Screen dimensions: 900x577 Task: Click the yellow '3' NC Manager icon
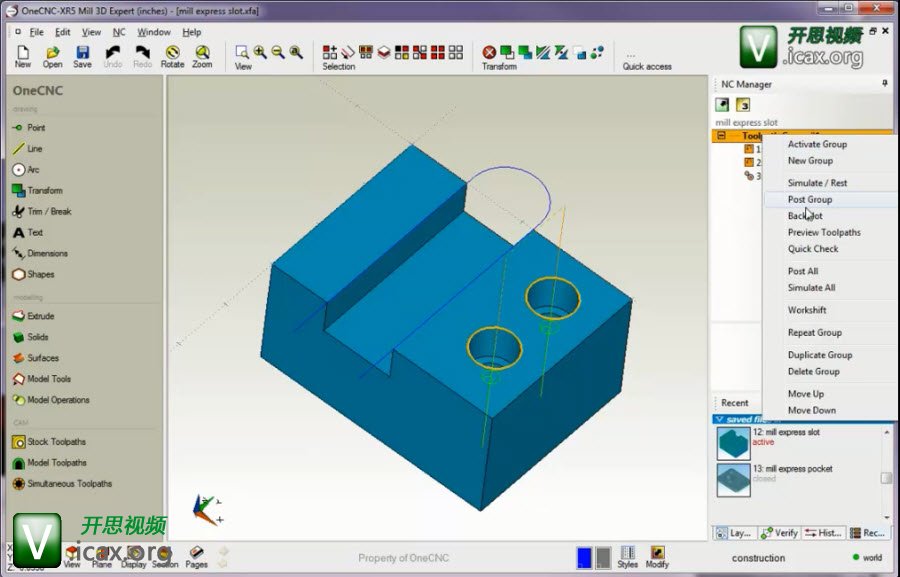click(743, 104)
